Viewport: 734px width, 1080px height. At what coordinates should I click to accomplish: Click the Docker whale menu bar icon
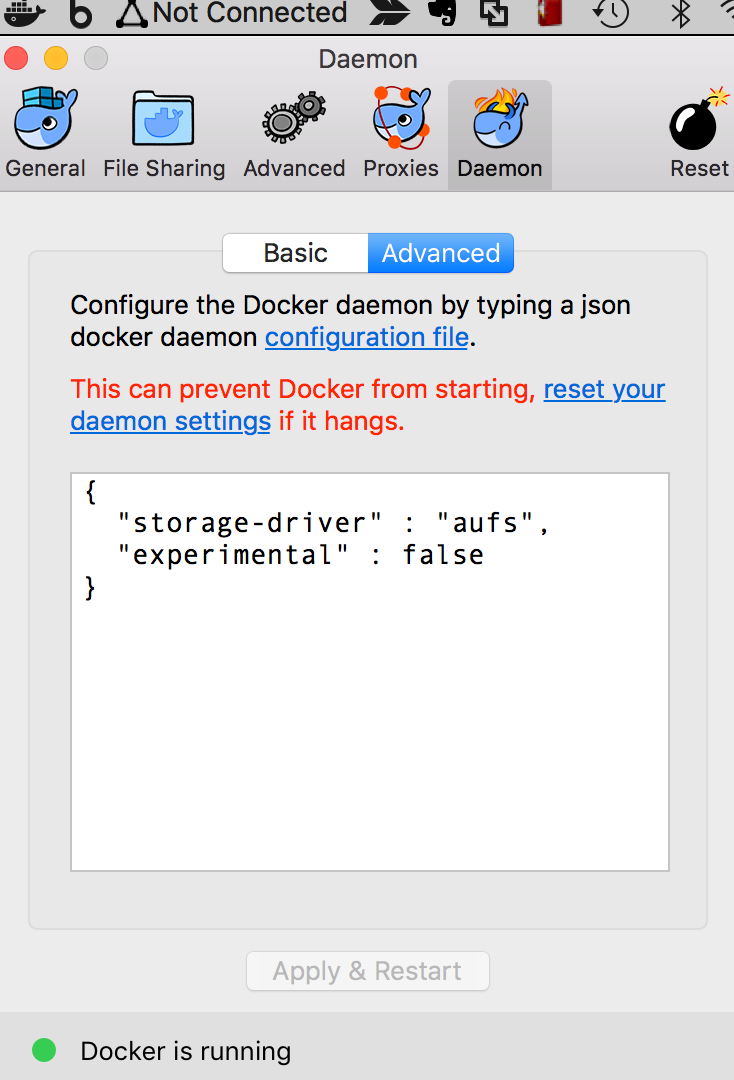tap(25, 14)
